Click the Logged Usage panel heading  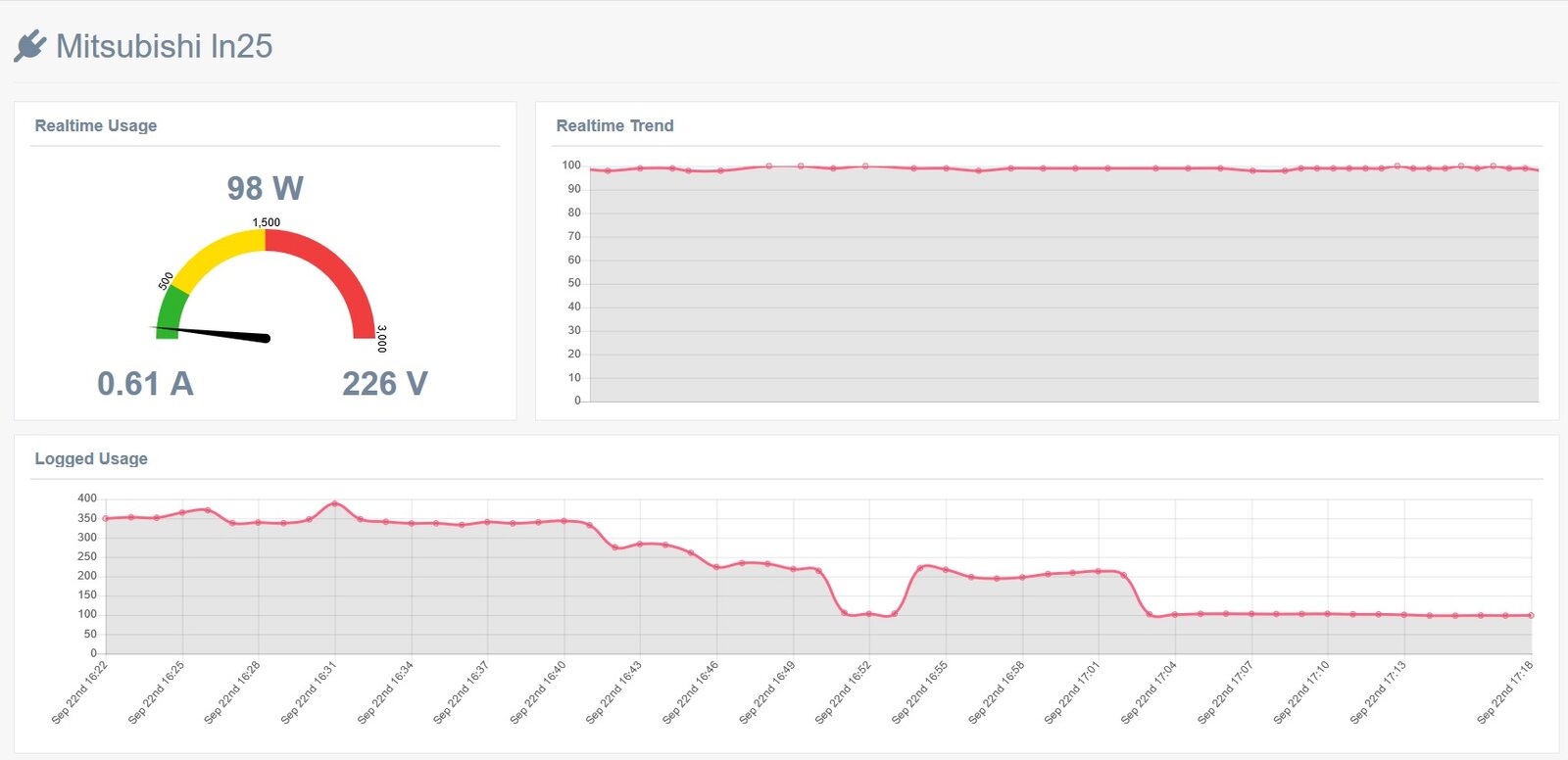(x=91, y=458)
